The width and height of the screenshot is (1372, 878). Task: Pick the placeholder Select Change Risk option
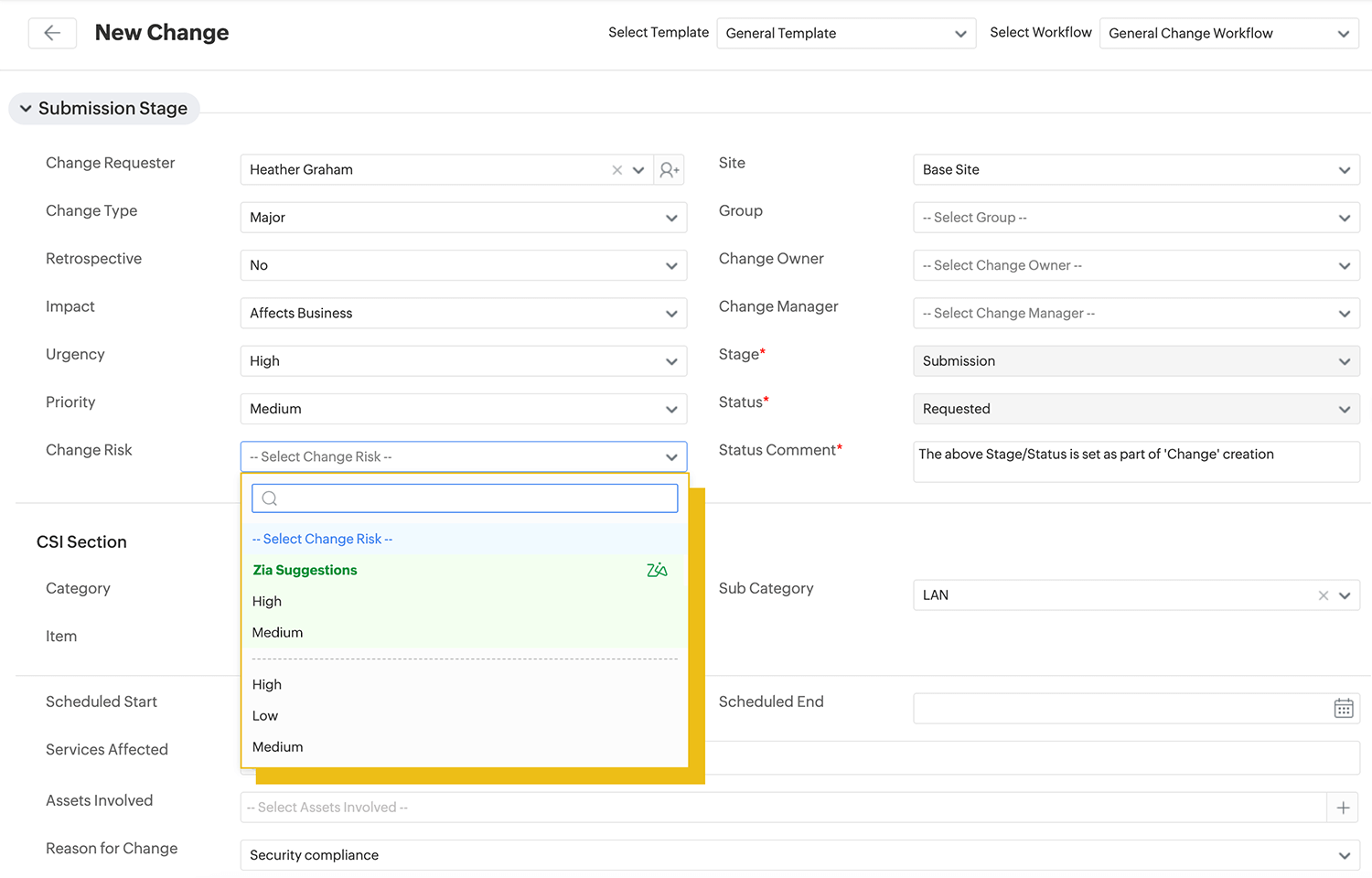click(x=322, y=540)
